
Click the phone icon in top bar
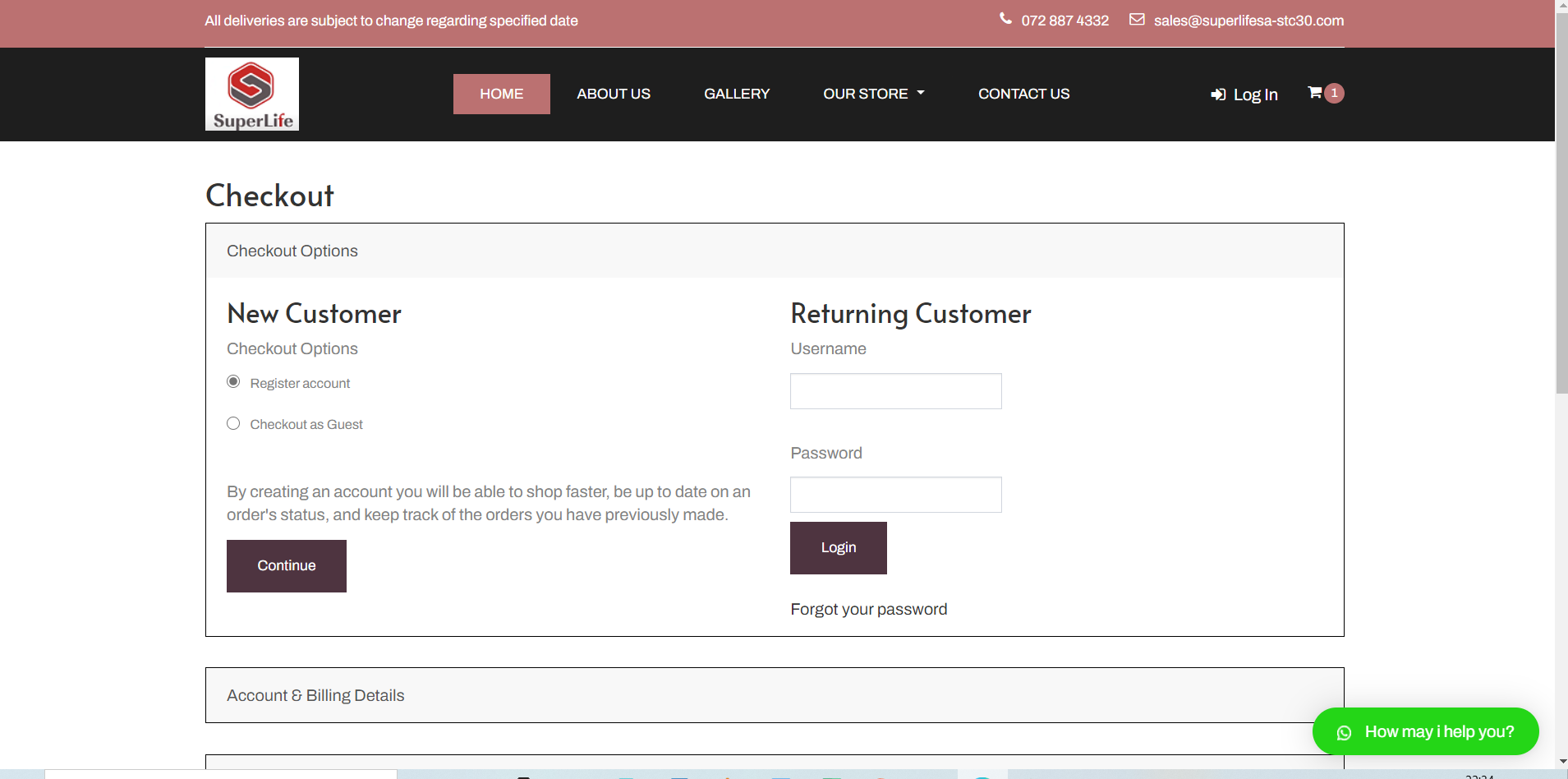point(1005,19)
